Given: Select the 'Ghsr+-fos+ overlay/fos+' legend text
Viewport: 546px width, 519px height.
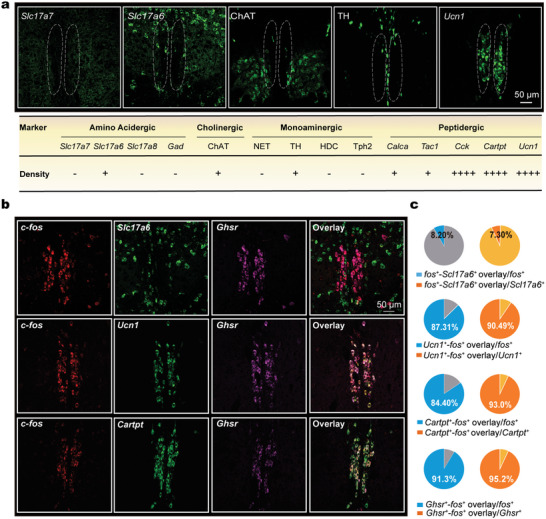Looking at the screenshot, I should [x=469, y=504].
